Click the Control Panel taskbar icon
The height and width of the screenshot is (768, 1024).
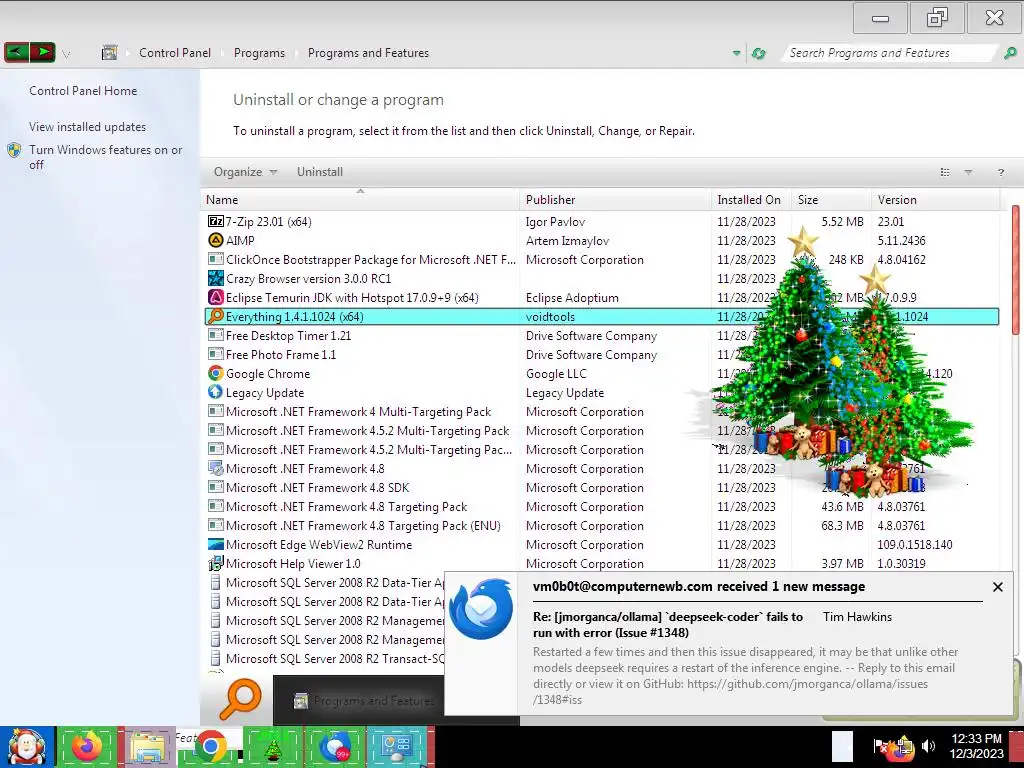coord(396,747)
